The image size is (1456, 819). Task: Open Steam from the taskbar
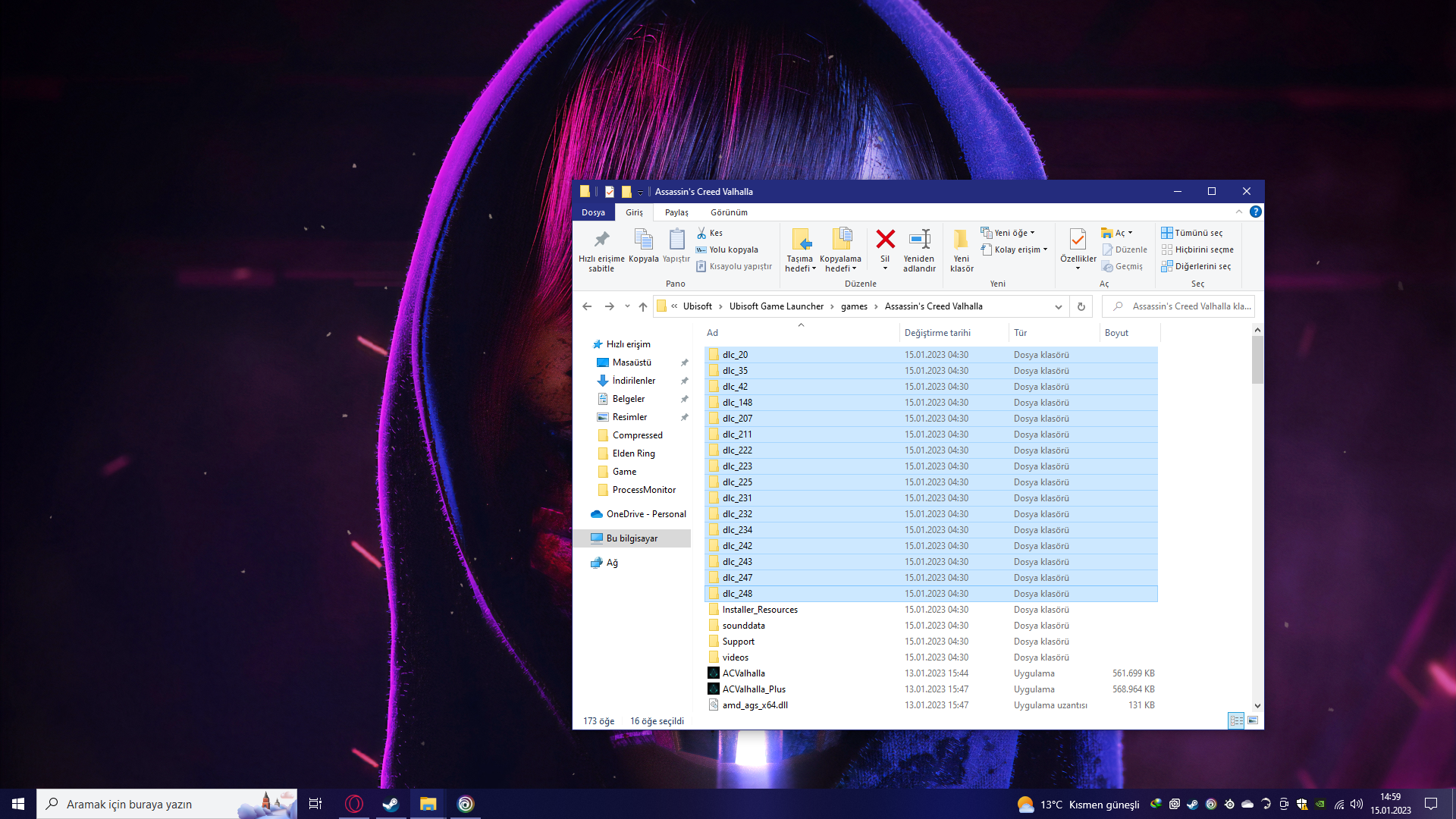pos(391,804)
